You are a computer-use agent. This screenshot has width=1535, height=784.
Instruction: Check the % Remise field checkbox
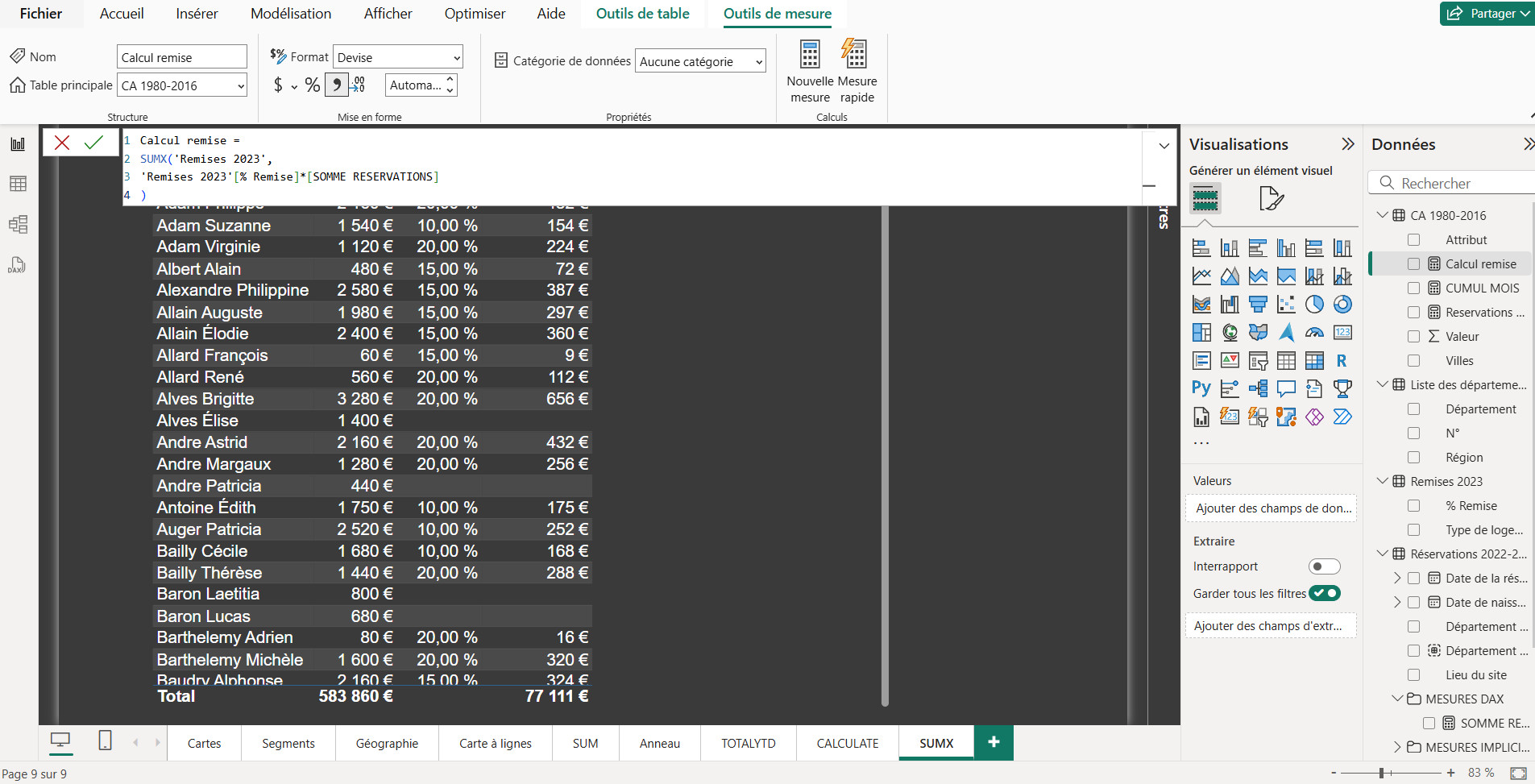coord(1413,505)
